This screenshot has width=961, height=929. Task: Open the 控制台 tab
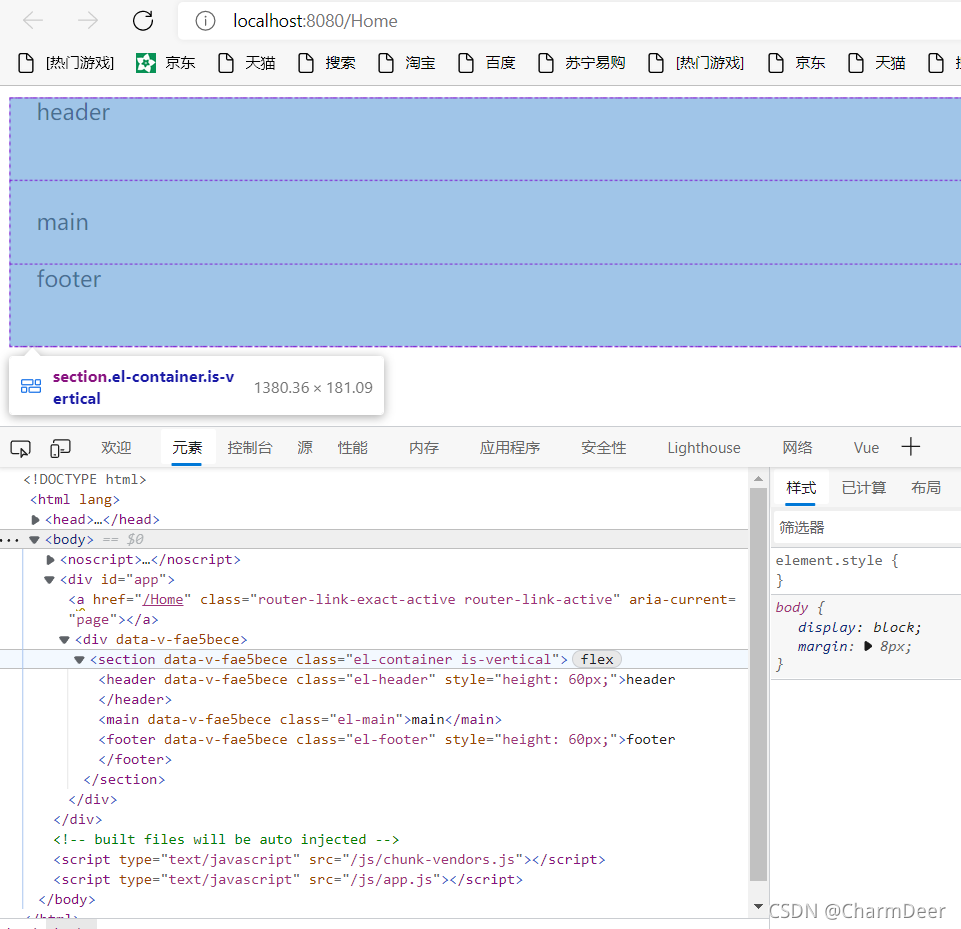click(249, 448)
